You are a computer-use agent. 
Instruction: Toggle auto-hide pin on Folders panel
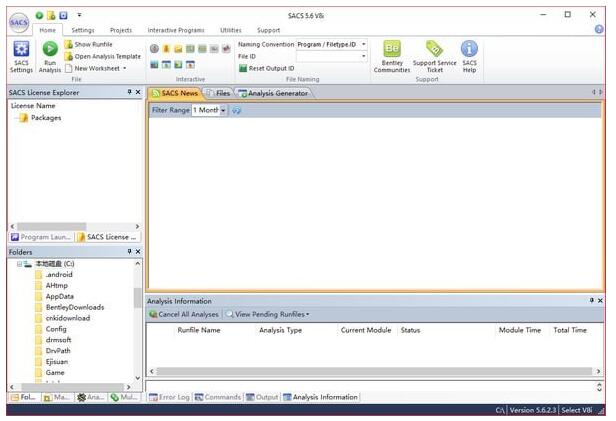tap(129, 251)
